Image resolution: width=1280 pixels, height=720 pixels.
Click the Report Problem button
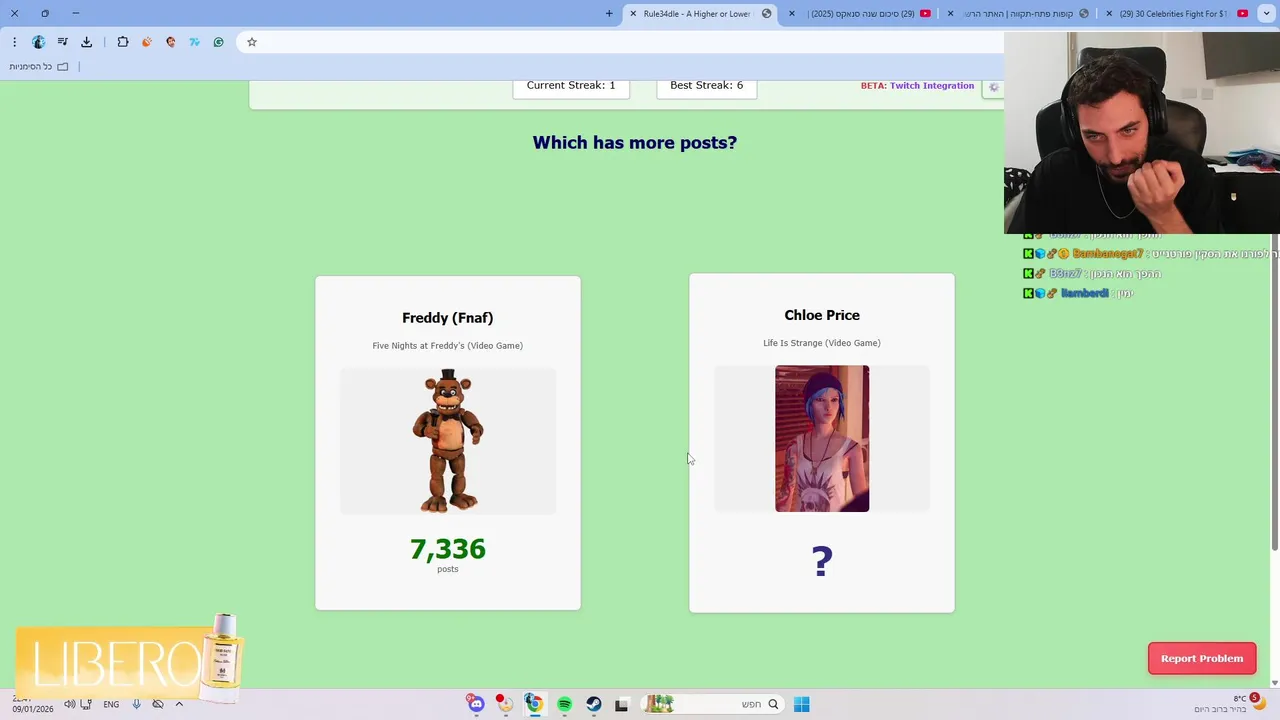(x=1202, y=658)
